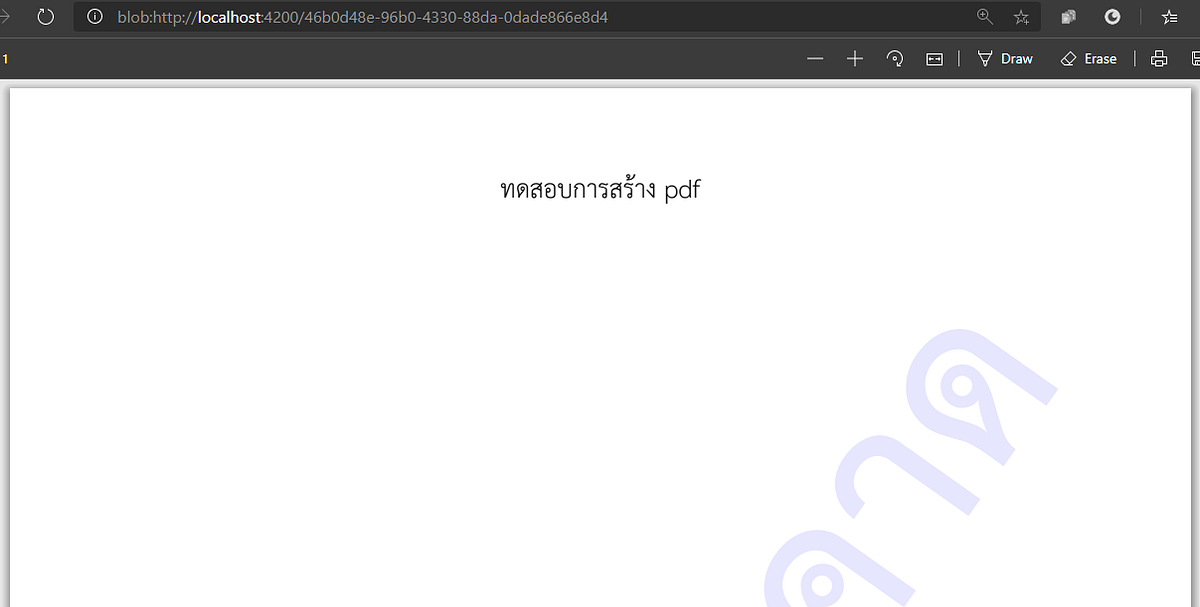Zoom in on the PDF document

855,58
